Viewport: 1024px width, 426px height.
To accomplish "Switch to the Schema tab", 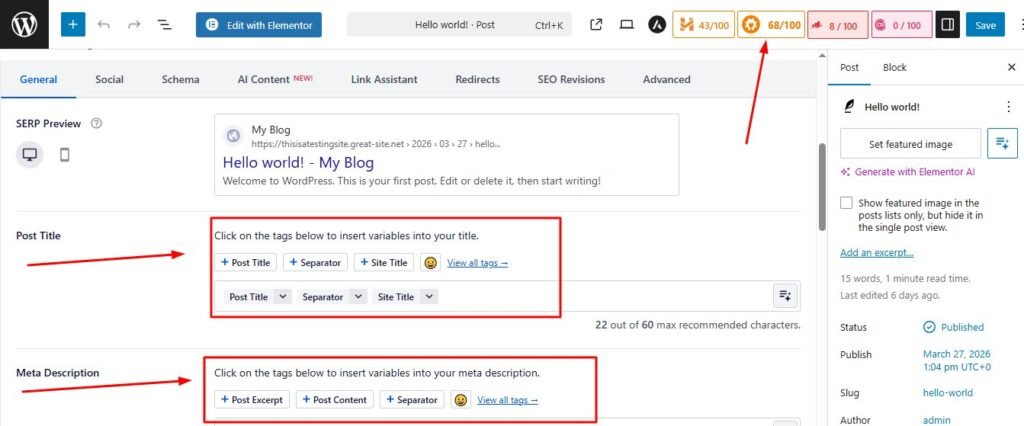I will (181, 80).
